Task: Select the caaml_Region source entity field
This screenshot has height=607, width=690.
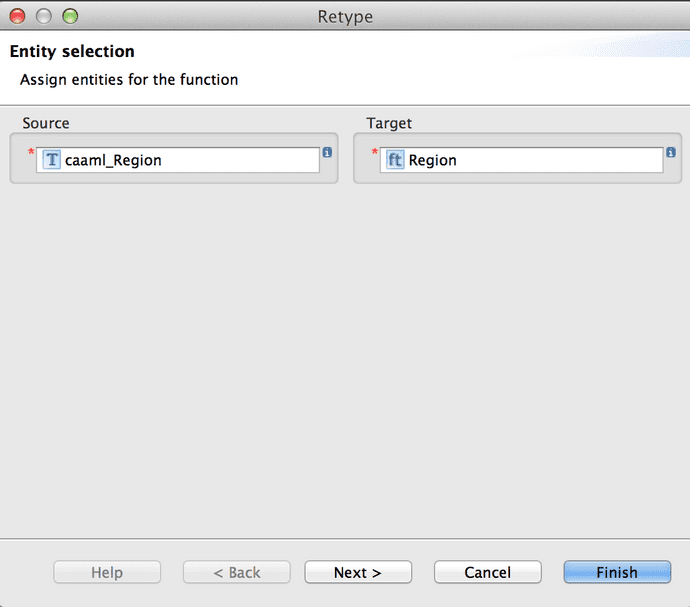Action: pos(178,160)
